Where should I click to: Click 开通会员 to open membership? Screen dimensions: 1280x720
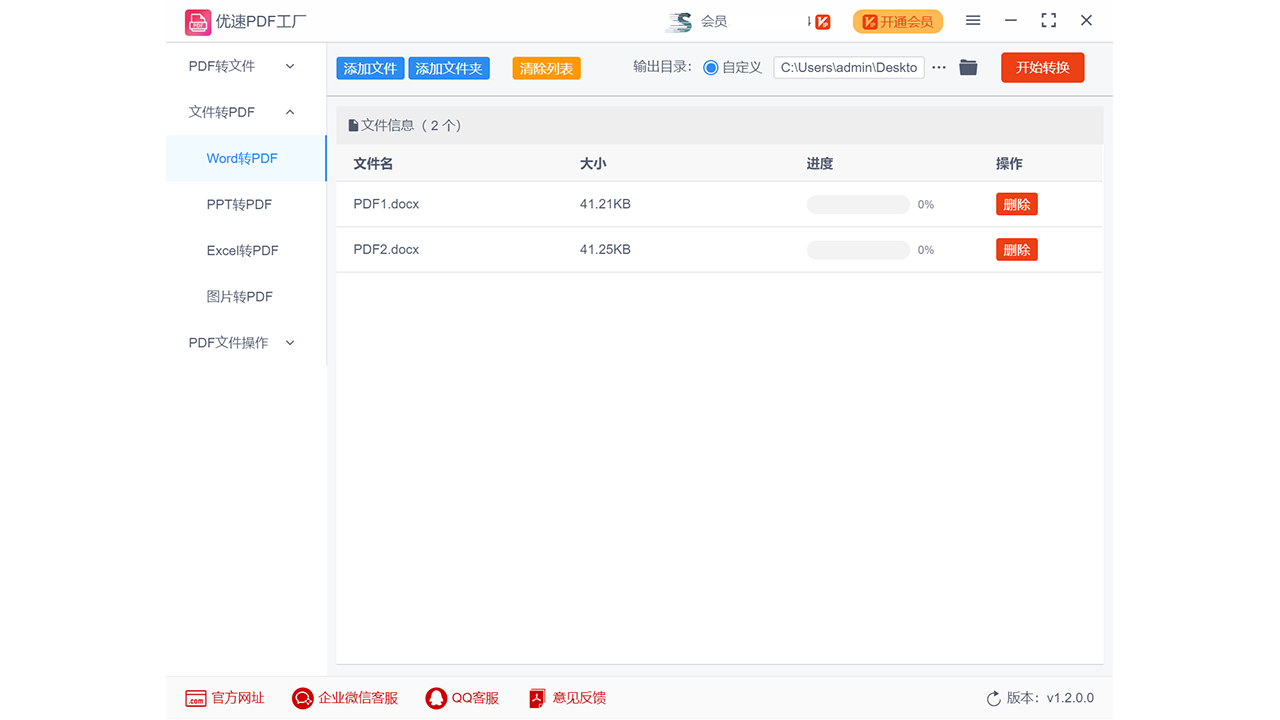pyautogui.click(x=897, y=20)
